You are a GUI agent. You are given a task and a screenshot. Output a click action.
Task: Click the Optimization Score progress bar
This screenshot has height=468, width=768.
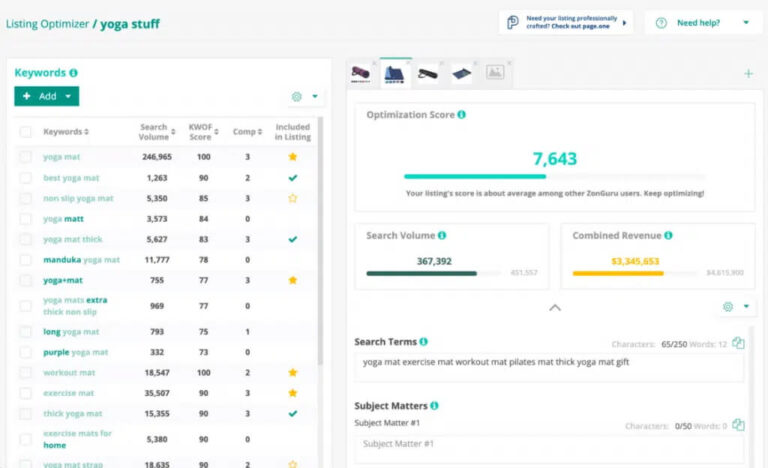pyautogui.click(x=554, y=176)
